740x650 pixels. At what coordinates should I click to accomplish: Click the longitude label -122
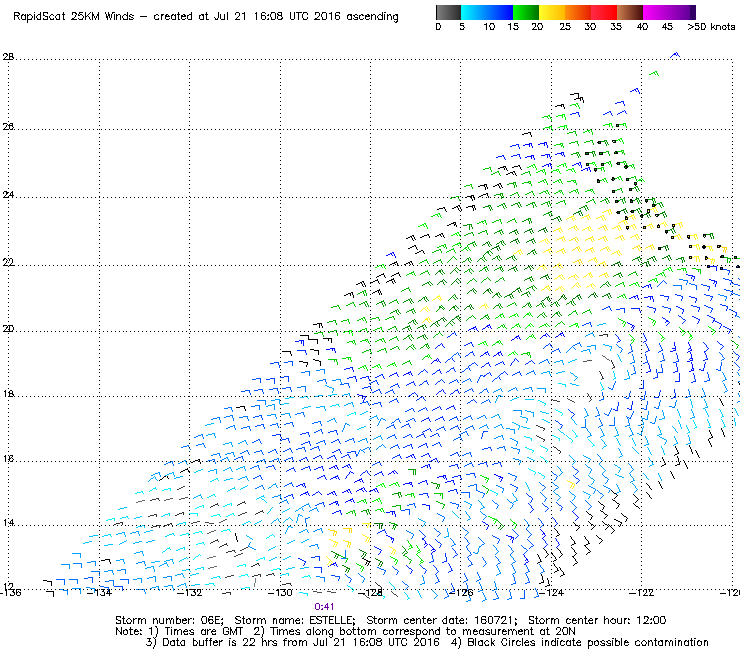click(x=641, y=592)
